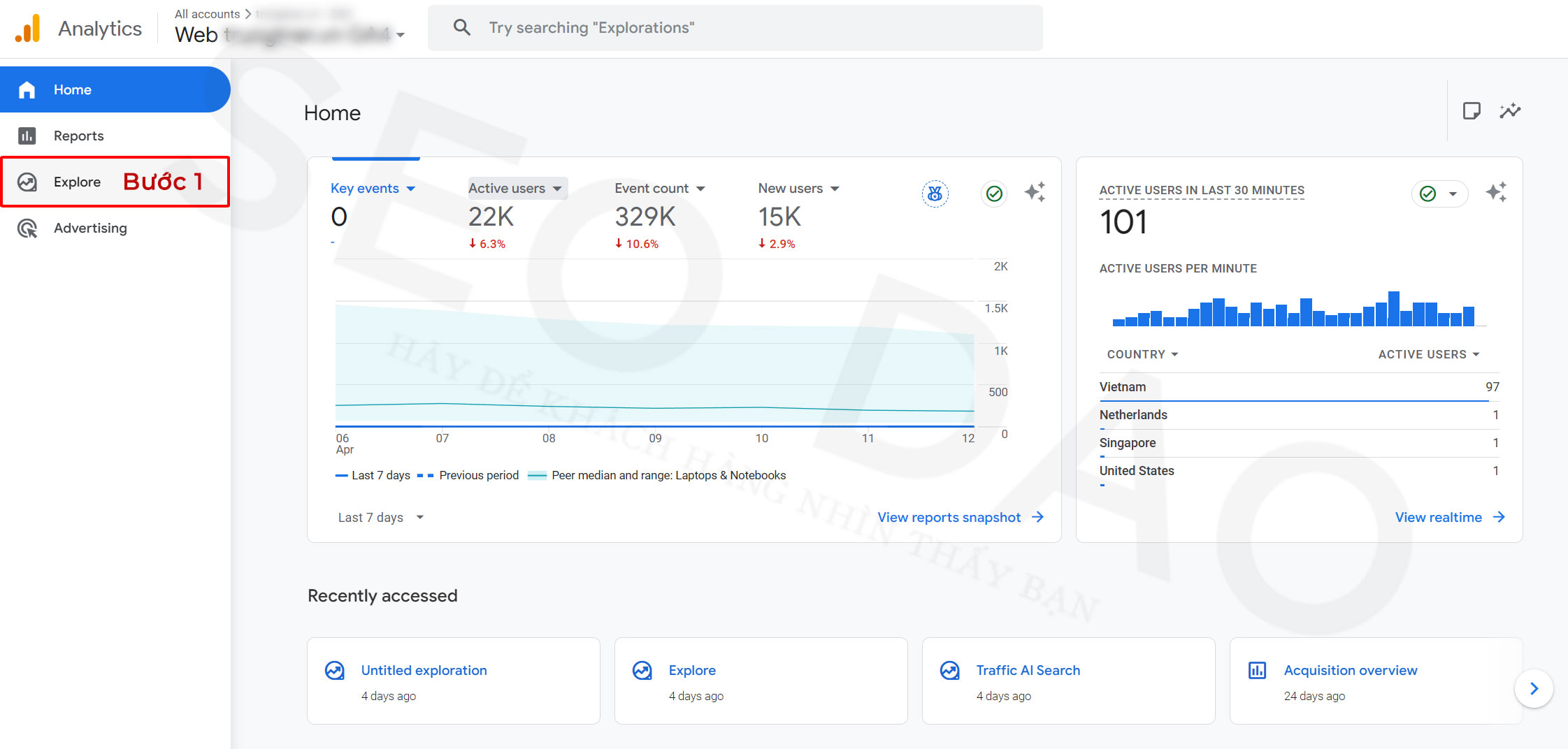Click the Advertising icon in the sidebar
This screenshot has width=1568, height=749.
point(27,228)
